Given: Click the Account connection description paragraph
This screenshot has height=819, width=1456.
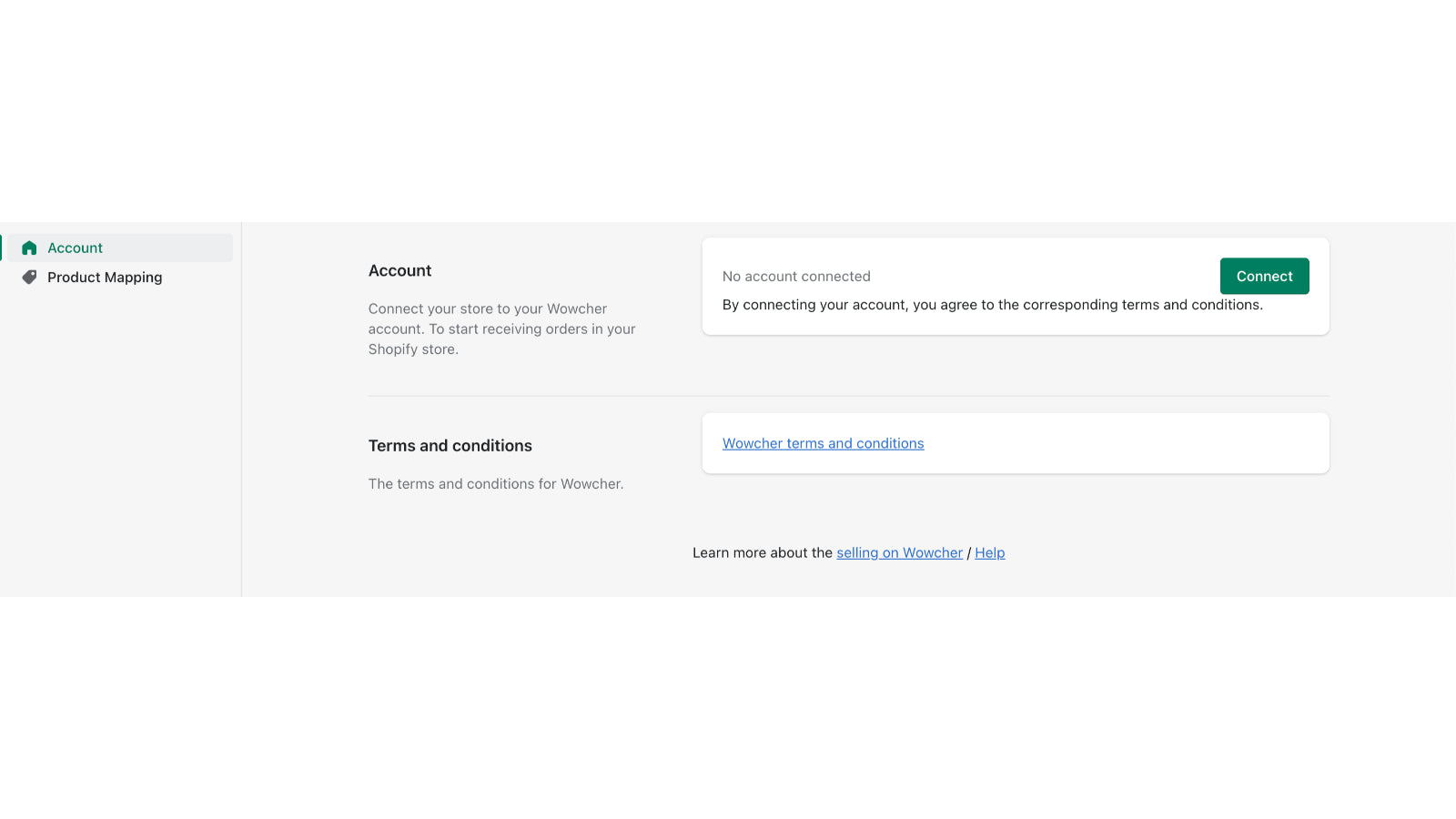Looking at the screenshot, I should pos(501,329).
